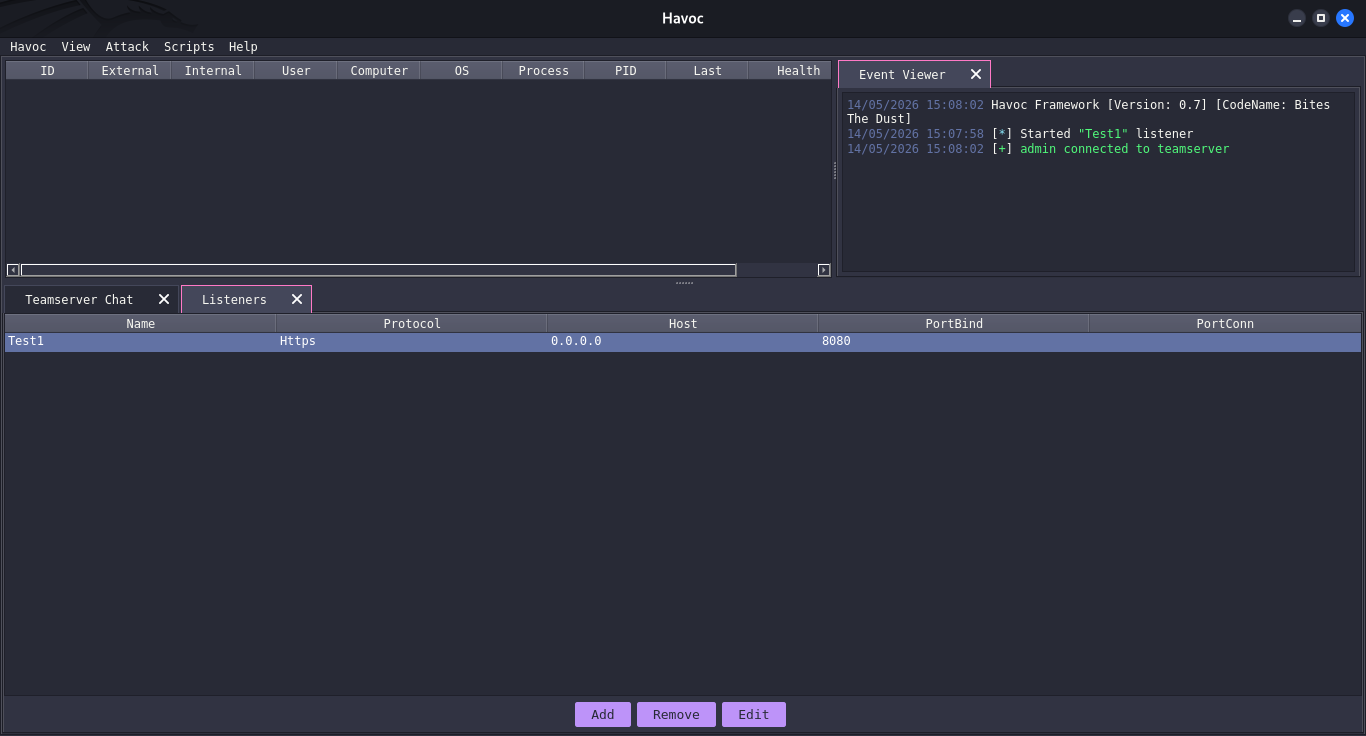The height and width of the screenshot is (736, 1366).
Task: Close the Listeners tab
Action: (x=297, y=299)
